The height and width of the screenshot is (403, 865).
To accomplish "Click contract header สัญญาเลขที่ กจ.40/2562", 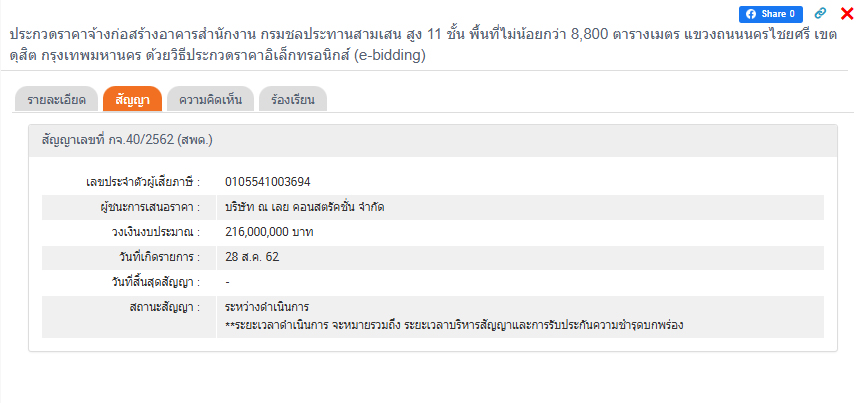I will point(128,141).
